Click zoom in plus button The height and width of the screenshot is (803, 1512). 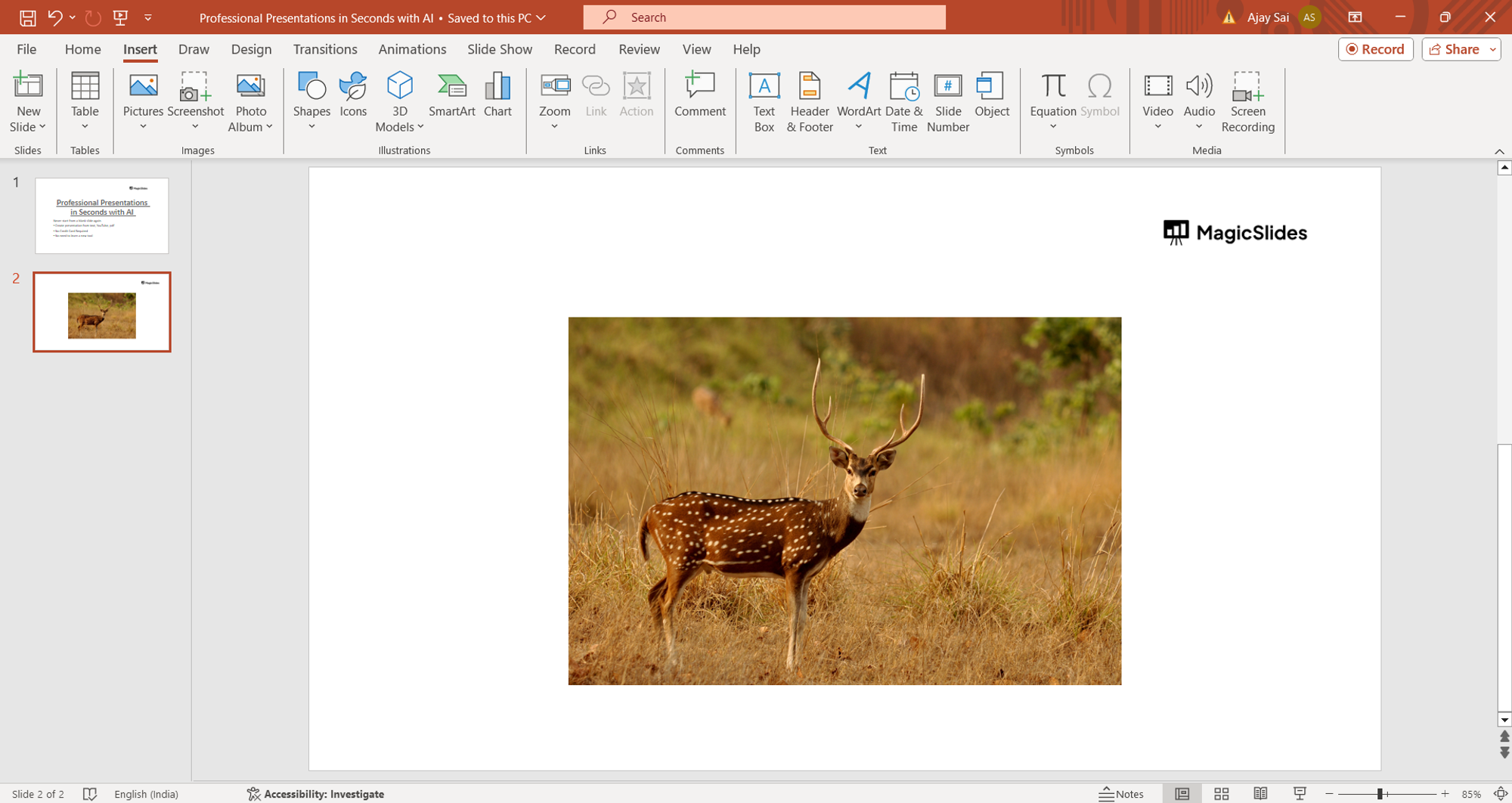tap(1445, 794)
